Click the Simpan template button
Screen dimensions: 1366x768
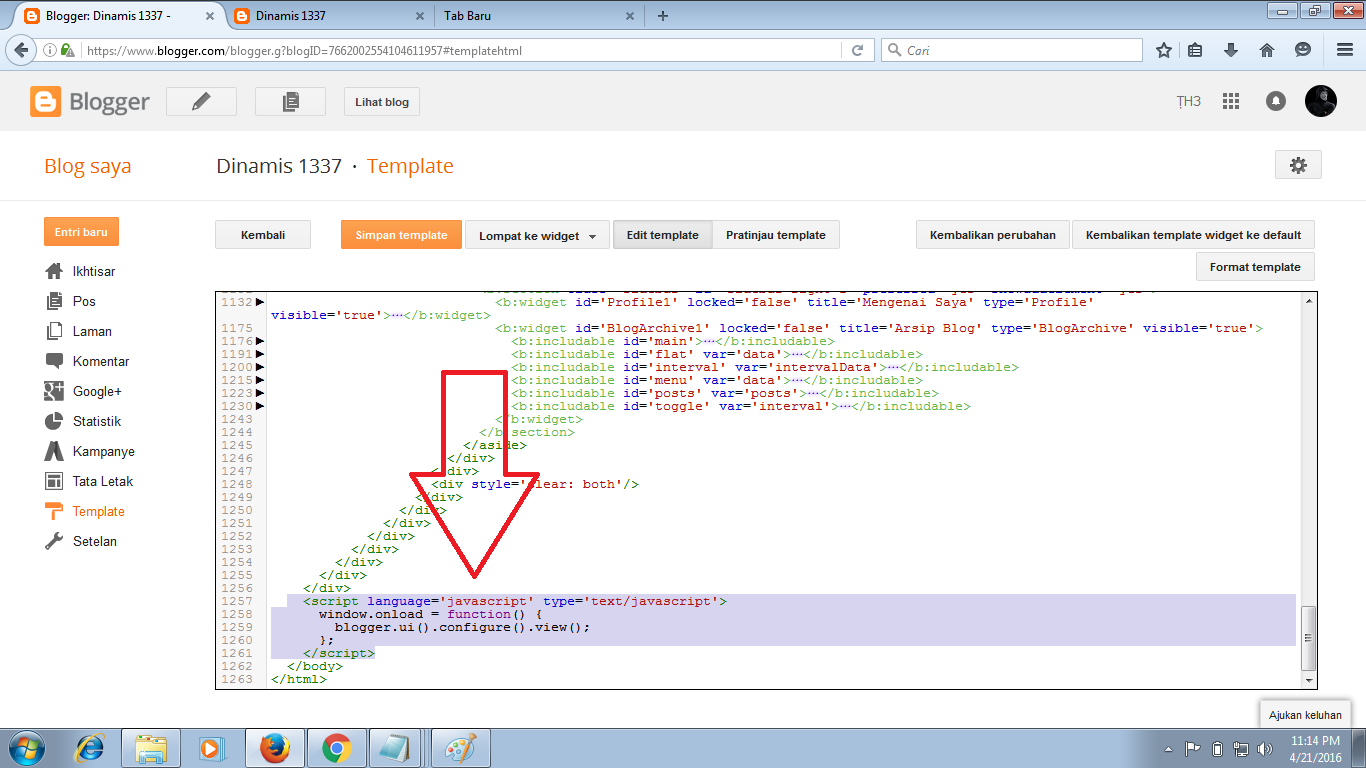click(x=401, y=234)
